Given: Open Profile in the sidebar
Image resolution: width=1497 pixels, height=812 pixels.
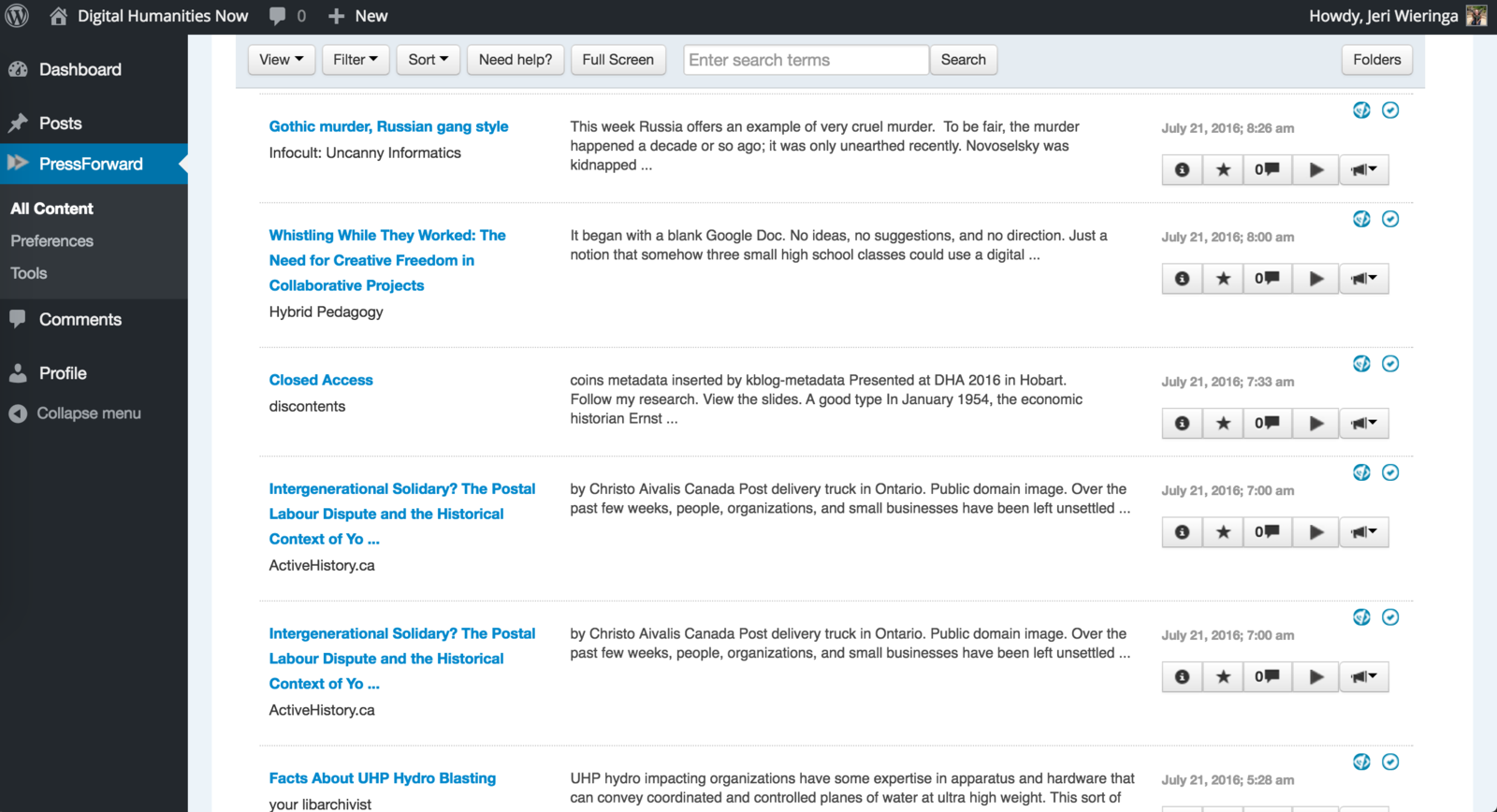Looking at the screenshot, I should coord(63,373).
